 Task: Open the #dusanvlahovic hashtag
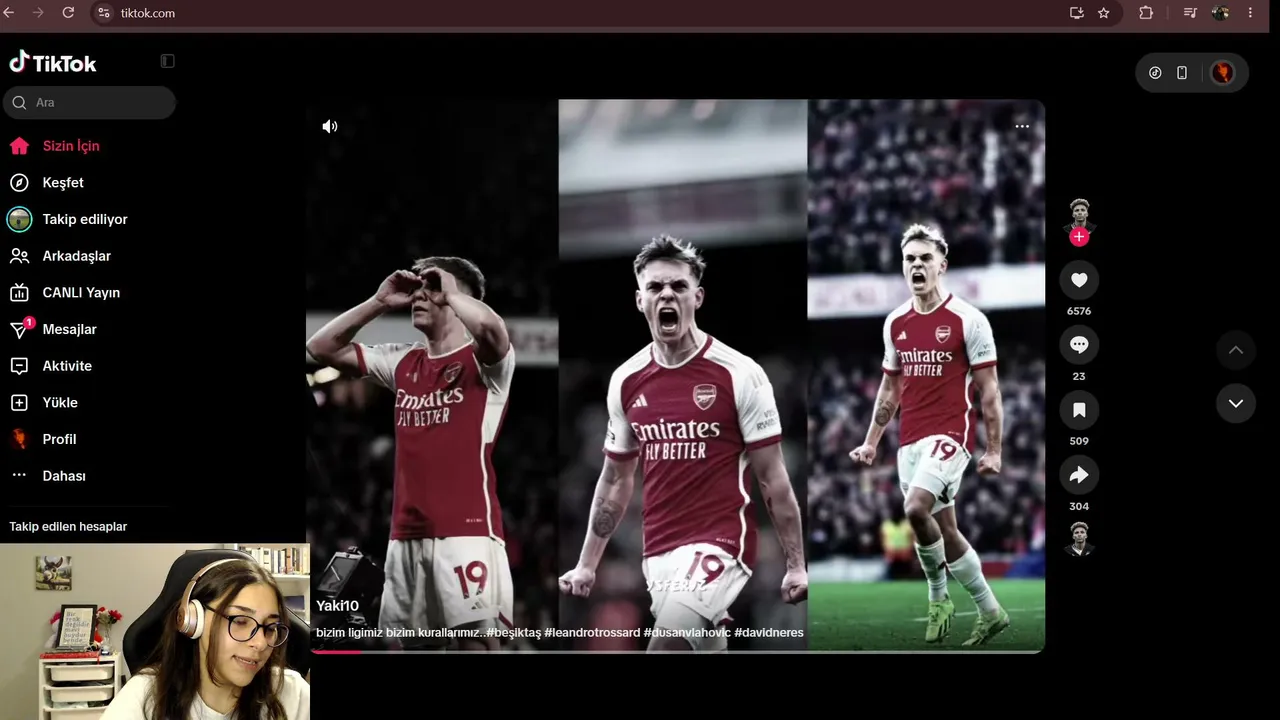coord(687,633)
